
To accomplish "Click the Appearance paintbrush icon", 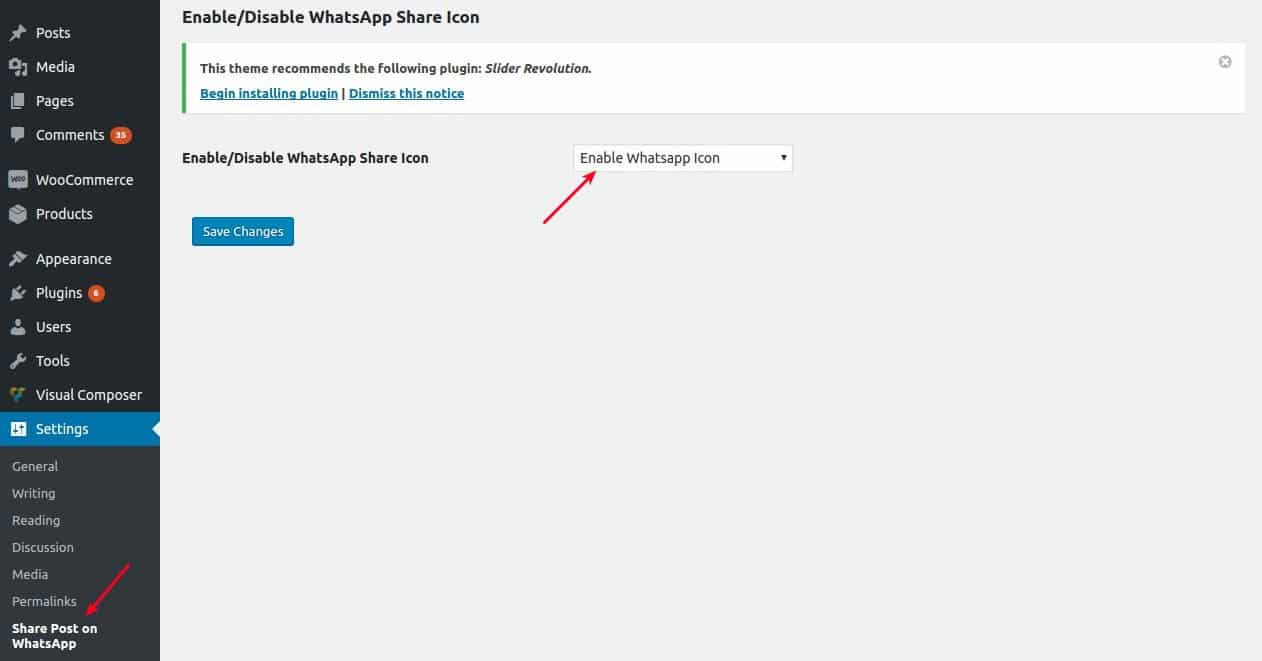I will [18, 259].
